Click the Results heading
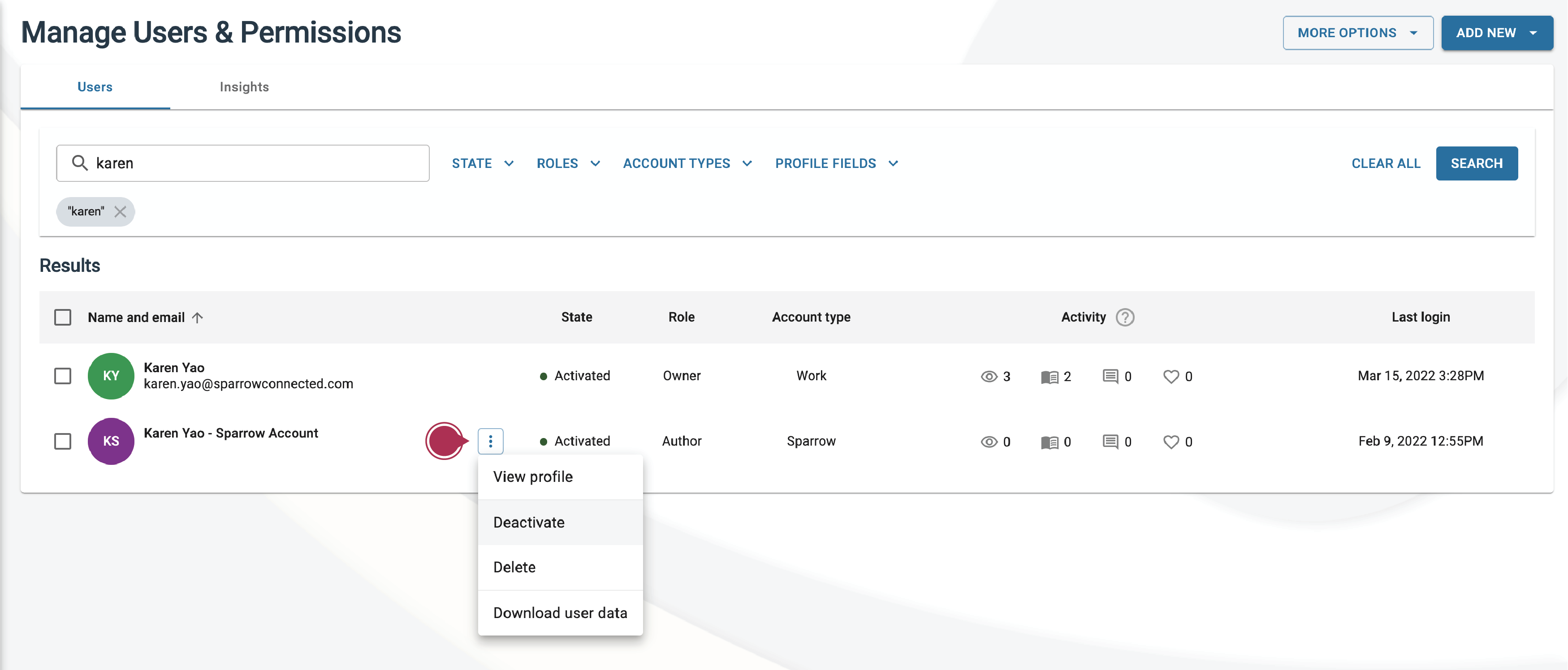1568x670 pixels. point(69,265)
